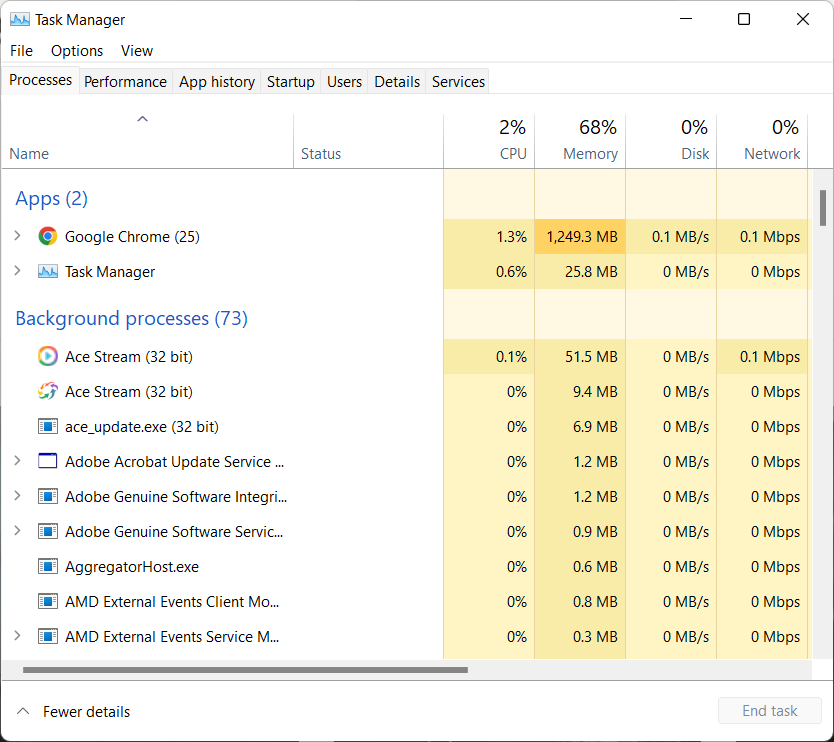Expand the Task Manager process entry

pyautogui.click(x=17, y=272)
